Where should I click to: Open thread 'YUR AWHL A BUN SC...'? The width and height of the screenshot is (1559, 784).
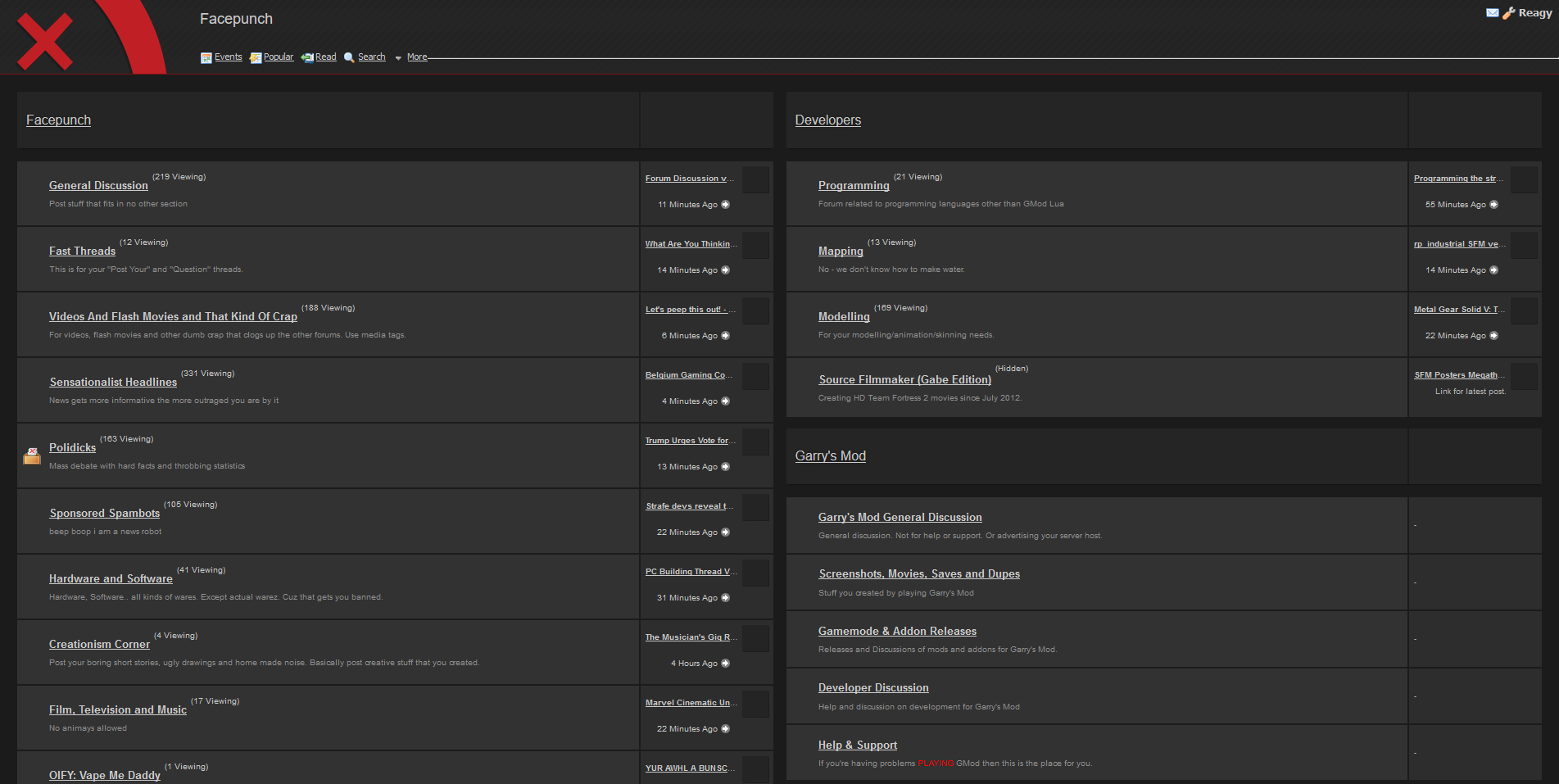pyautogui.click(x=691, y=768)
